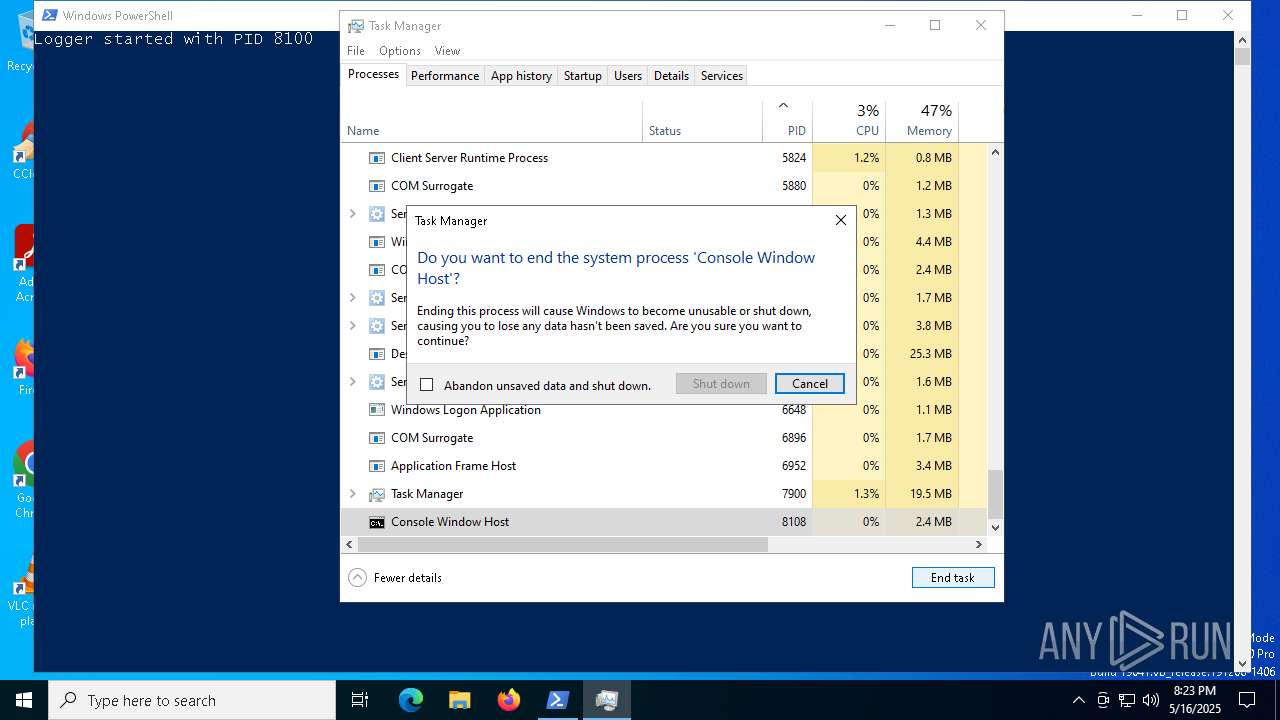Click process list scroll down arrow
The height and width of the screenshot is (720, 1280).
click(995, 527)
